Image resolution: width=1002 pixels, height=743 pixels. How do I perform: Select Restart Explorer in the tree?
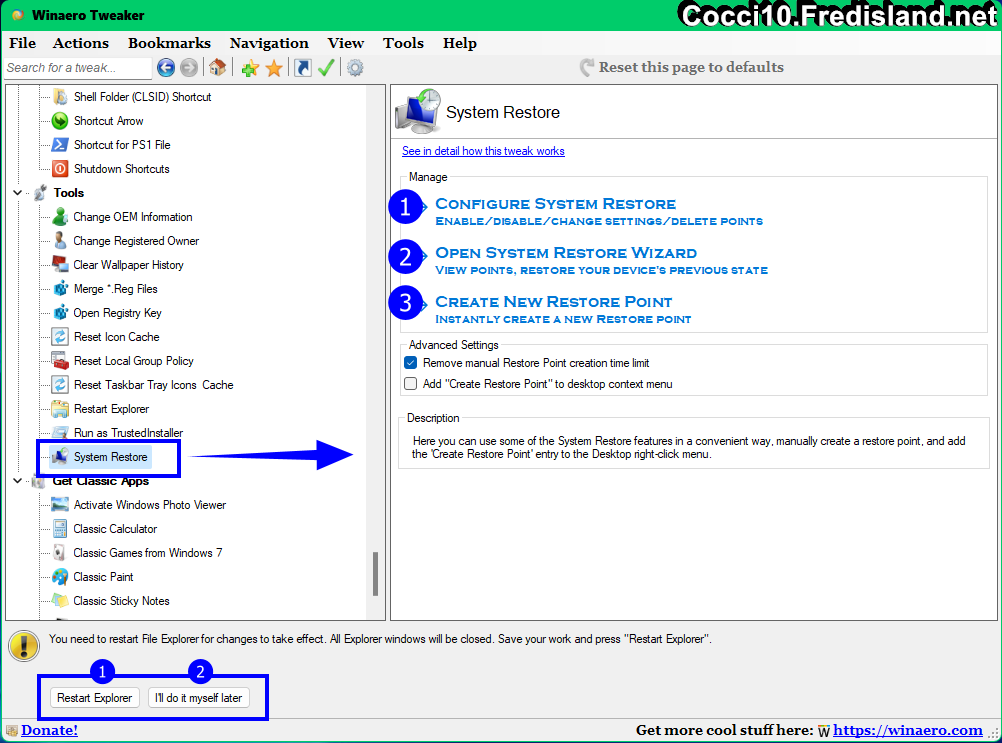pos(111,409)
